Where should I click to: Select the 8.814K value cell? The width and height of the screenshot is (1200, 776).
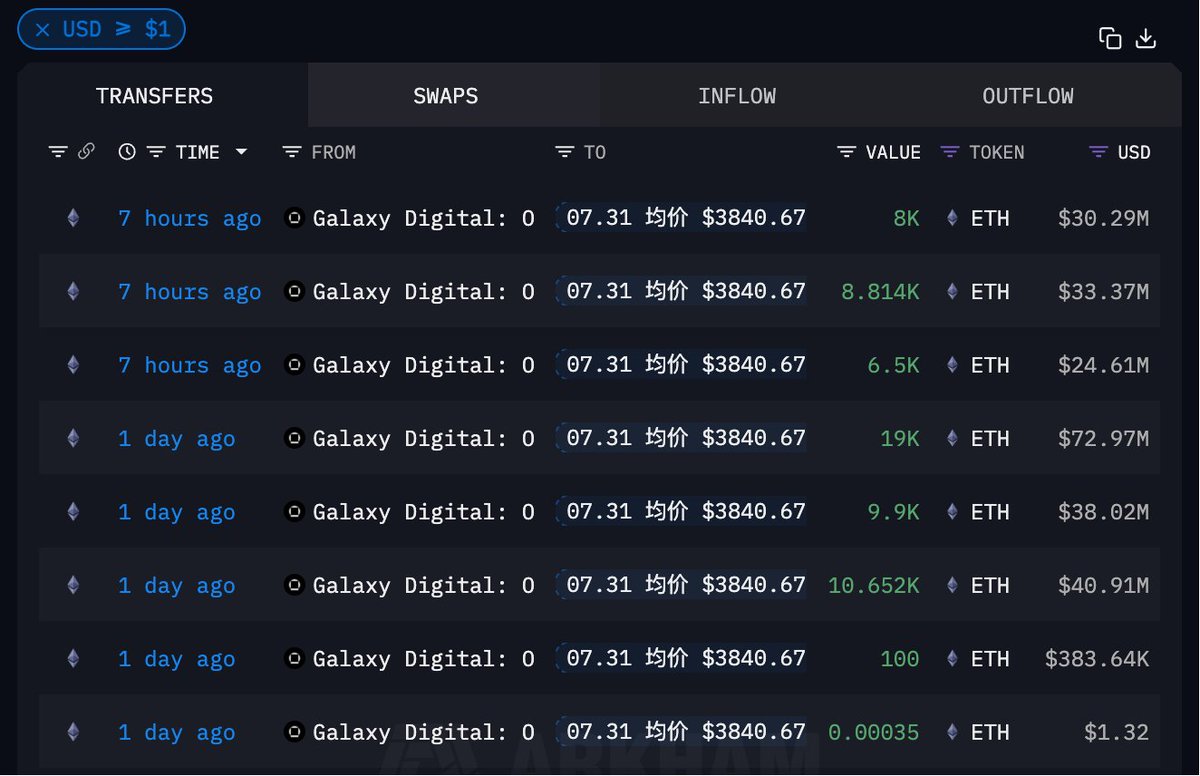tap(880, 292)
